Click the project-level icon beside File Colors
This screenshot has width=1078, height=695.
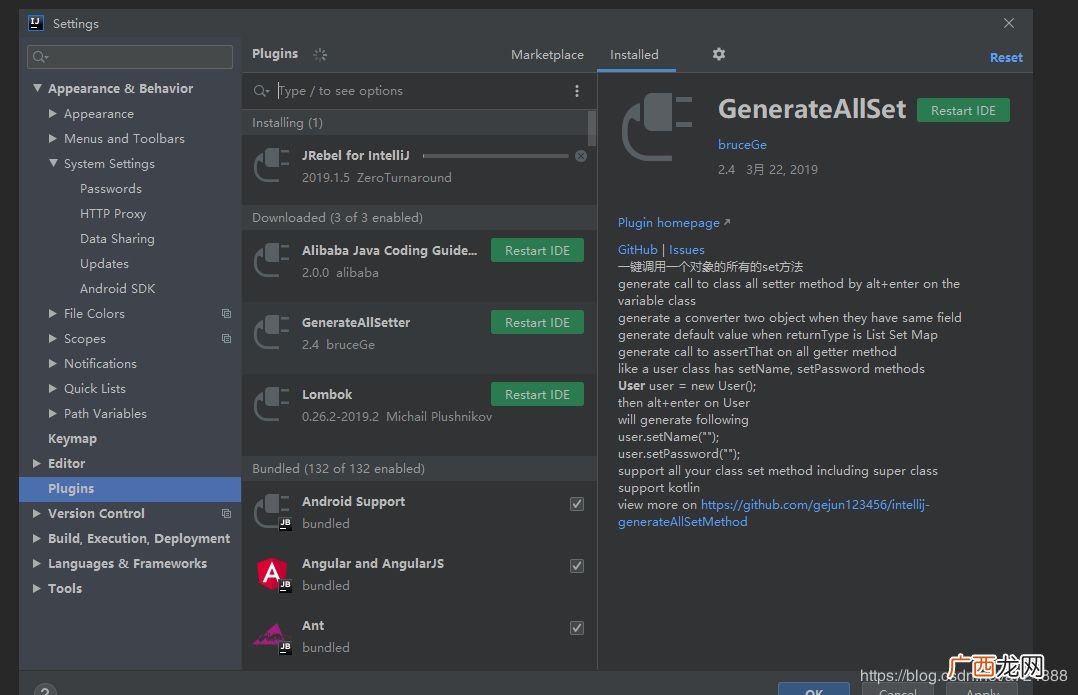226,313
